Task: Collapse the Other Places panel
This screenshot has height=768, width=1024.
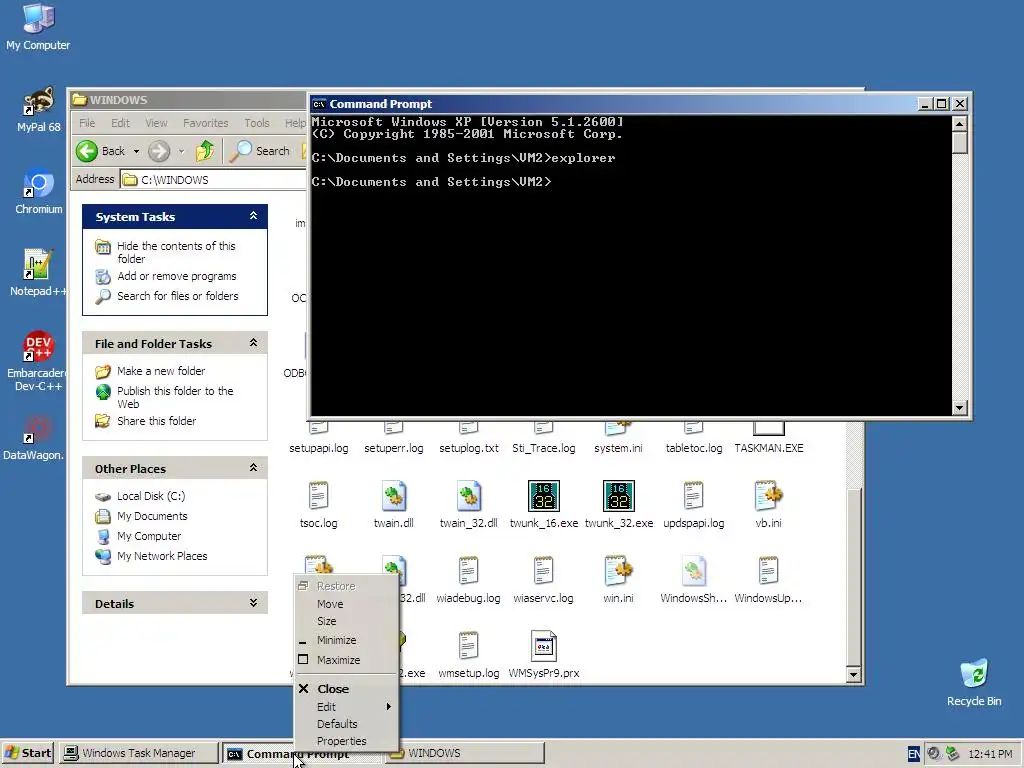Action: coord(253,468)
